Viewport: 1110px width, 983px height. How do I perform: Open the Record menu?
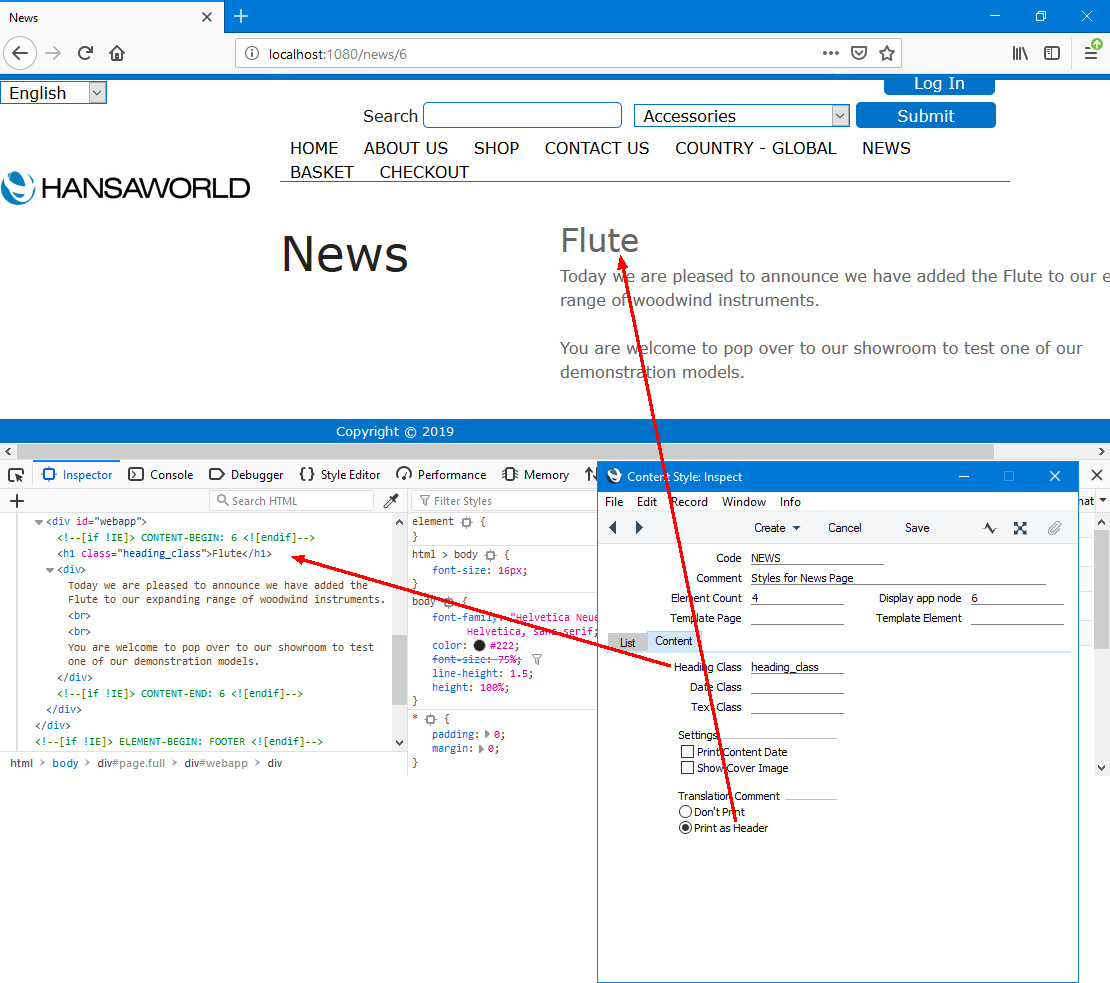689,502
